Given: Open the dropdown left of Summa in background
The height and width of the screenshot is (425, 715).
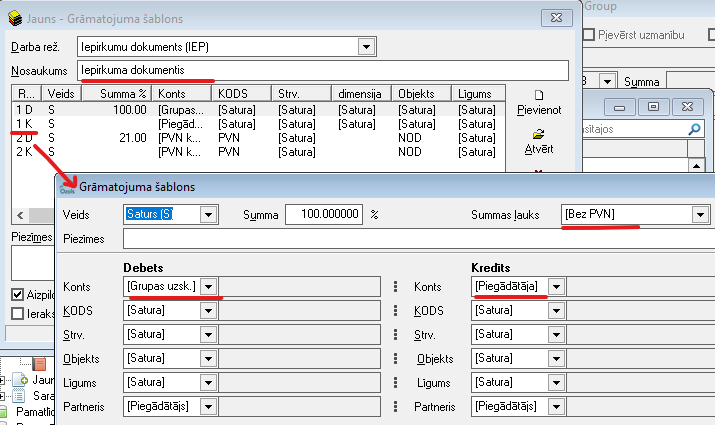Looking at the screenshot, I should pos(607,81).
